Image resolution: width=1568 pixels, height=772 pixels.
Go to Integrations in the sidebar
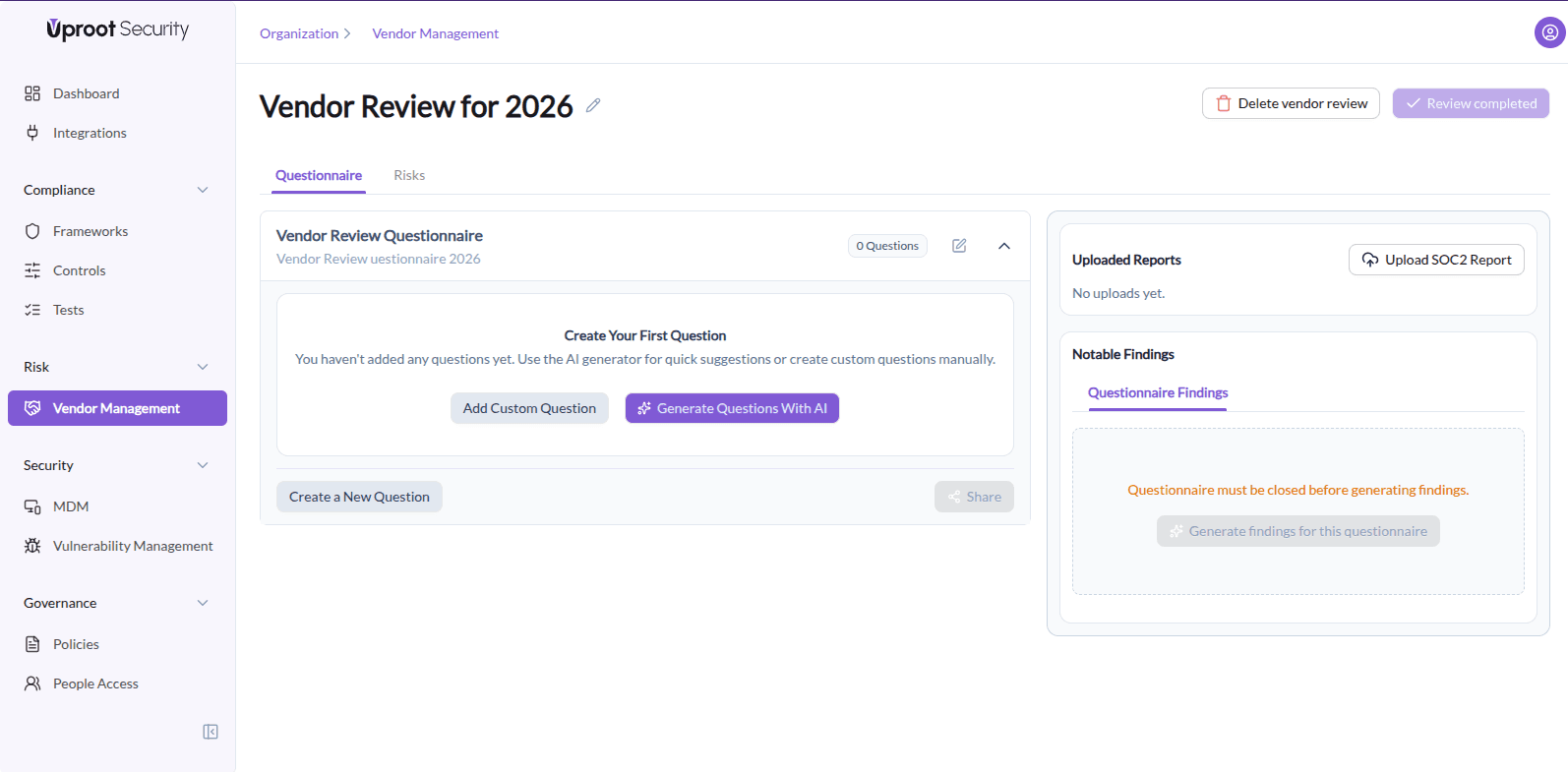[x=90, y=133]
